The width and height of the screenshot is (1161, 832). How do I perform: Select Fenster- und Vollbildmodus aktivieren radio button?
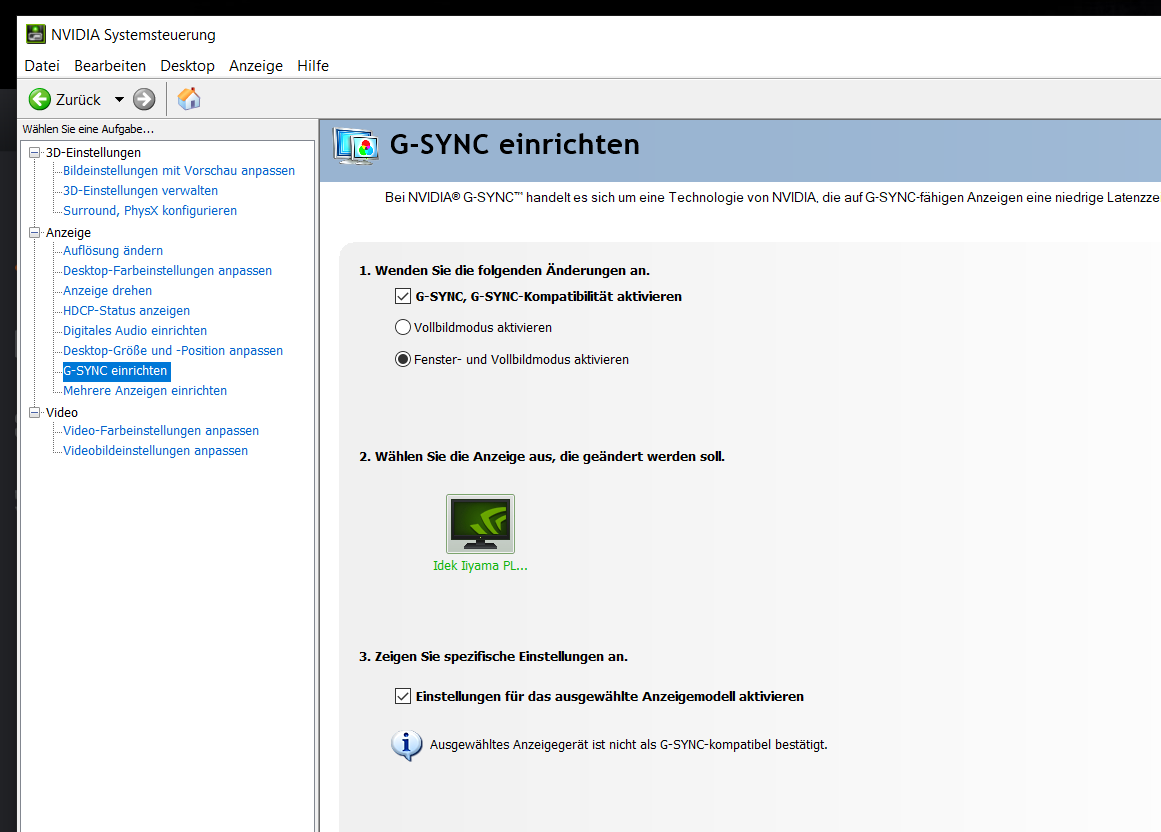403,359
